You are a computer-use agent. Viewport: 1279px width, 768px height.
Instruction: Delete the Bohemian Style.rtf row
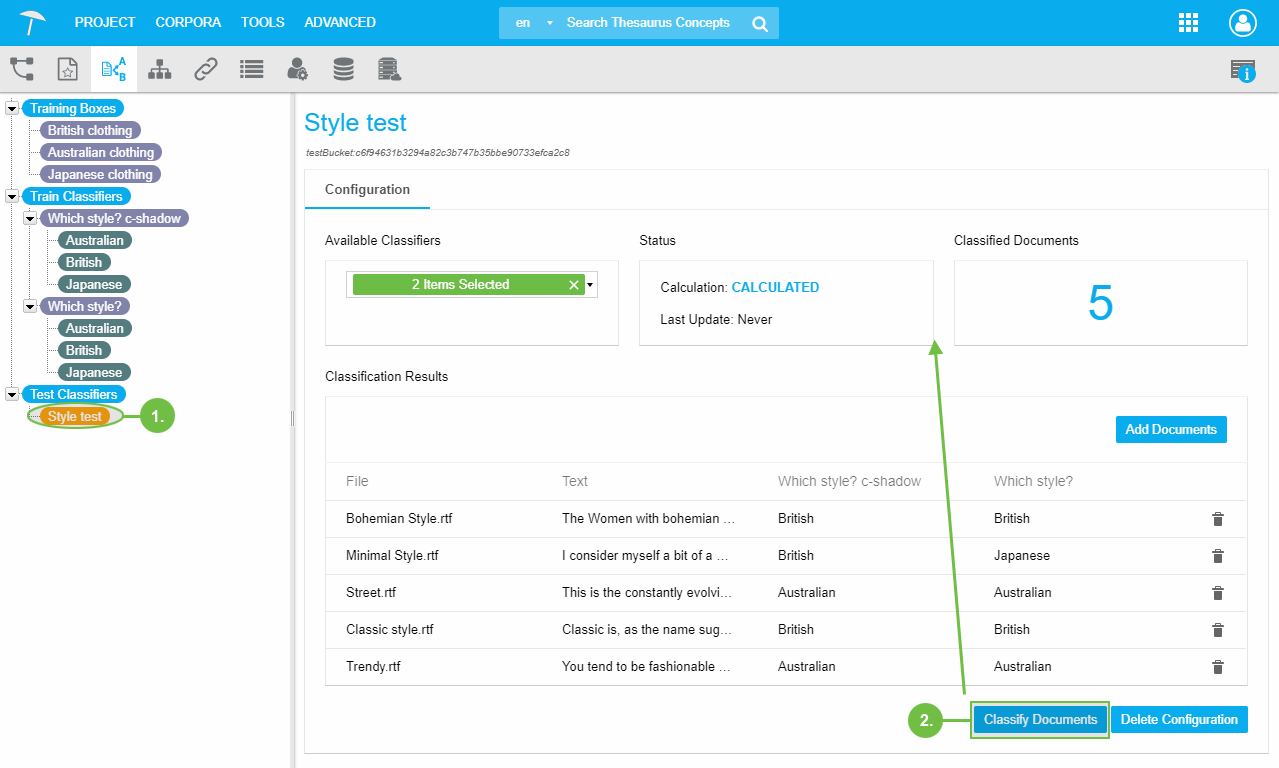point(1217,519)
